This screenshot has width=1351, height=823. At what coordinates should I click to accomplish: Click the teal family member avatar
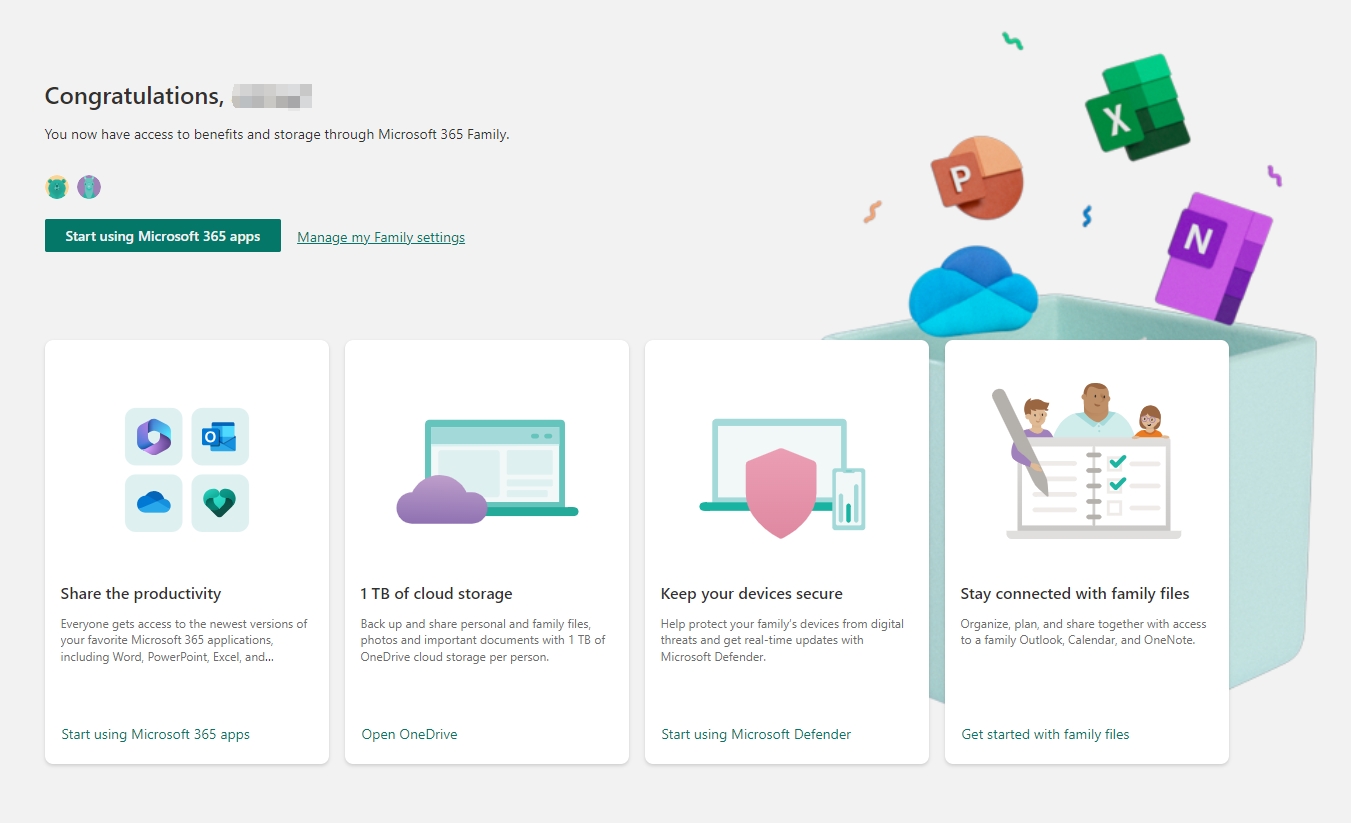click(57, 187)
